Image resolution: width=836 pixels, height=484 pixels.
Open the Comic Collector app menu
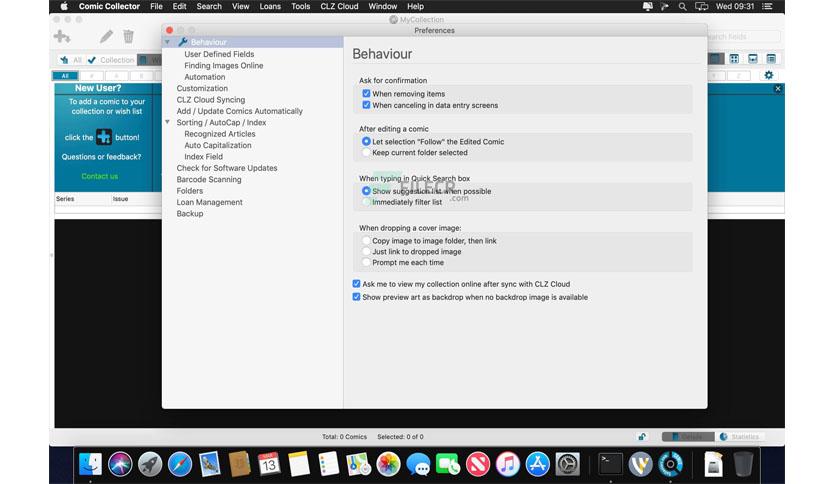(x=109, y=6)
